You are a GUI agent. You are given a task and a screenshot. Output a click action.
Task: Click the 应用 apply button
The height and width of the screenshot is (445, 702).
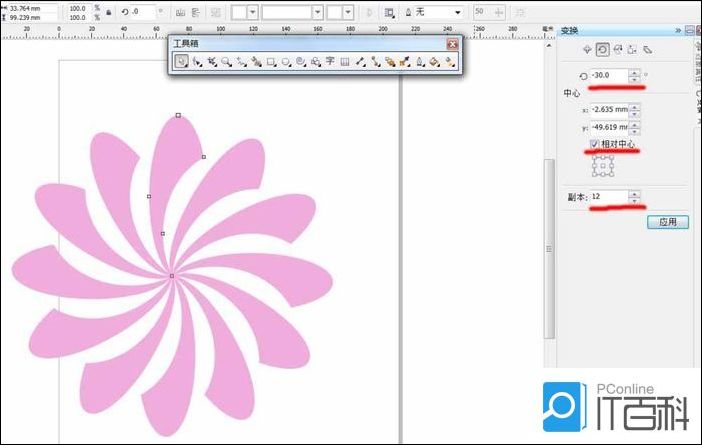(x=668, y=222)
